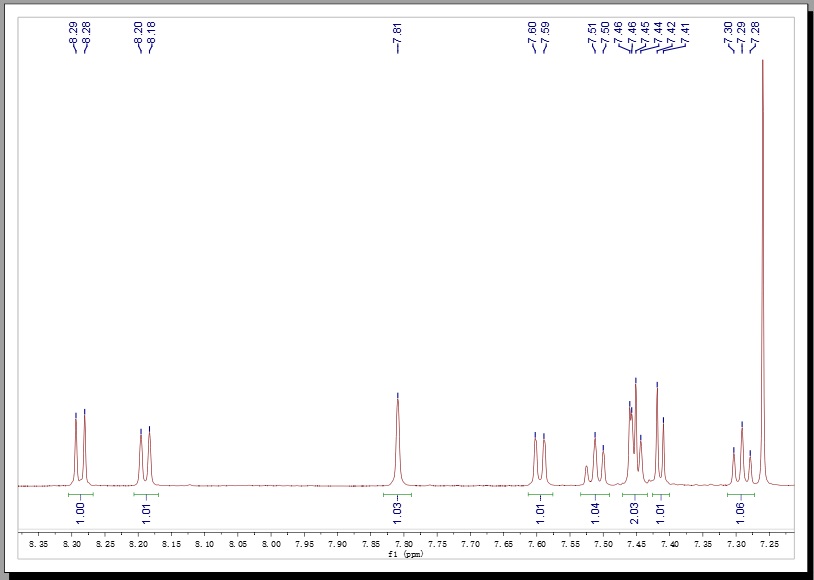
Task: Select the 1.03 integral value
Action: tap(397, 513)
